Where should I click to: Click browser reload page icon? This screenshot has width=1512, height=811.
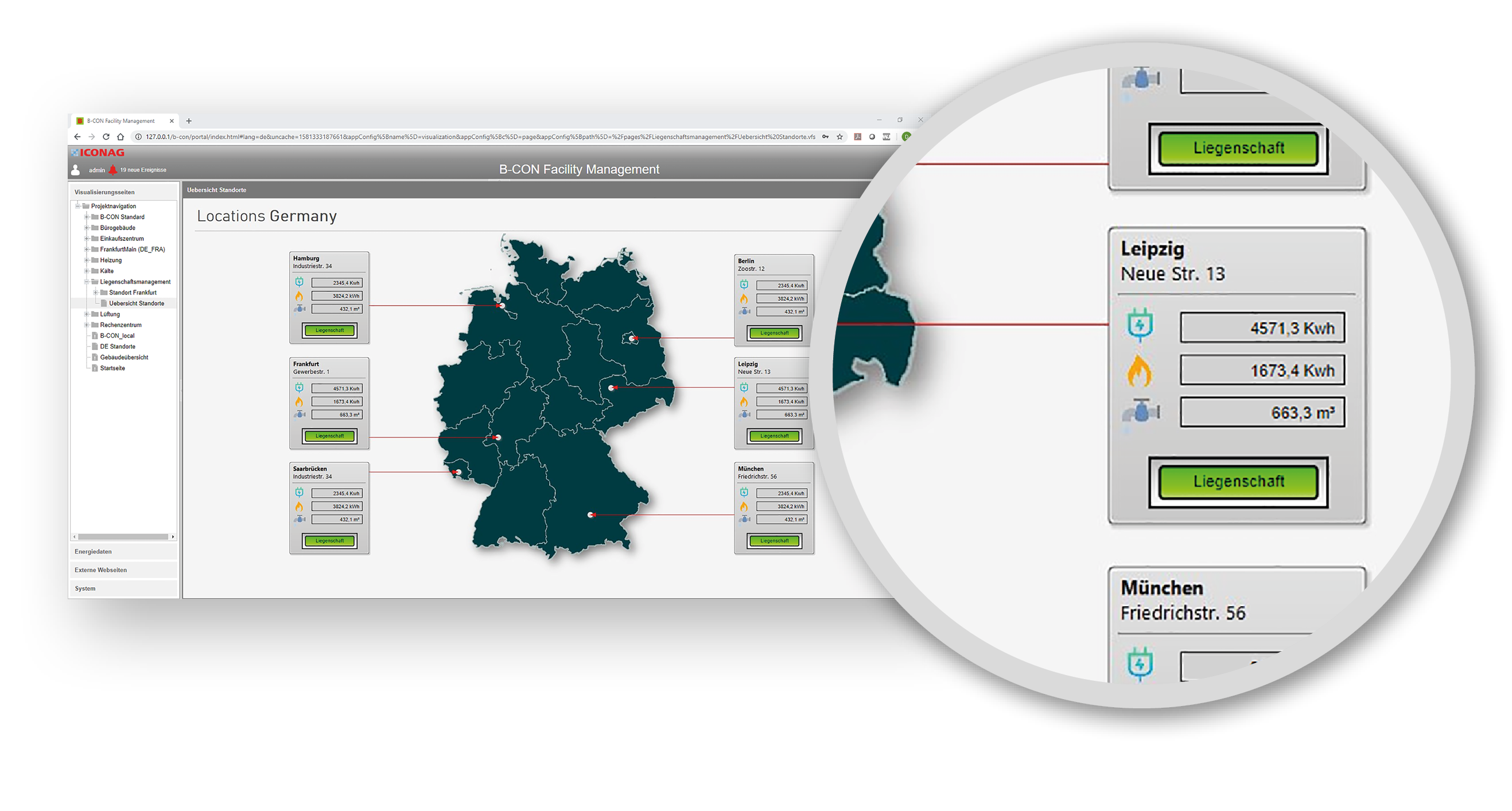click(106, 137)
